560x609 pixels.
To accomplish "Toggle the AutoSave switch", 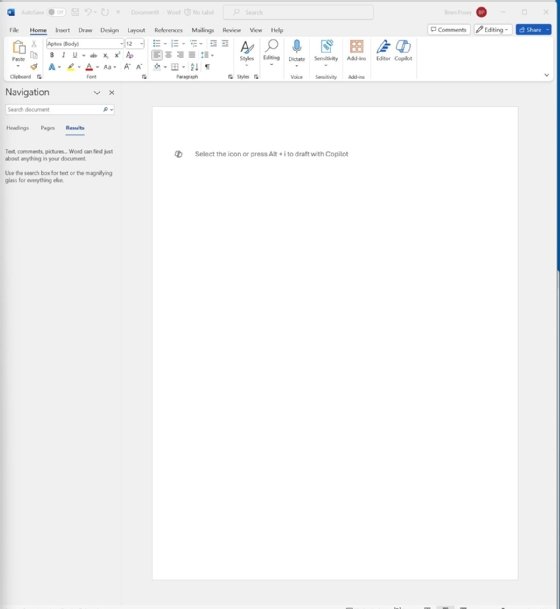I will click(57, 12).
